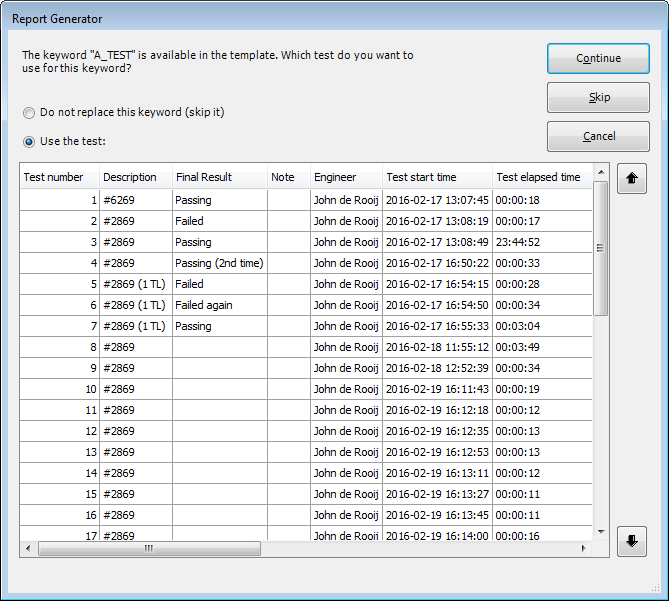Click the Cancel button
This screenshot has width=669, height=601.
tap(598, 136)
